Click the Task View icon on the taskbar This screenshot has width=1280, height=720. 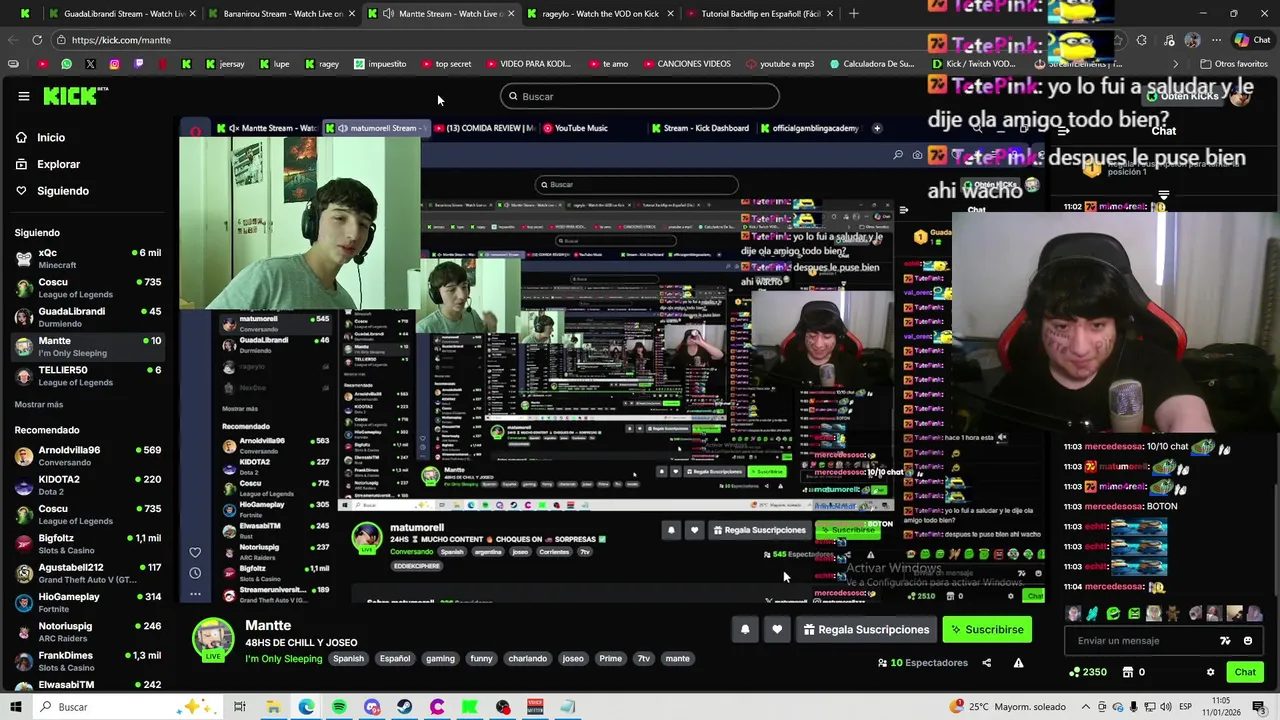pyautogui.click(x=240, y=707)
